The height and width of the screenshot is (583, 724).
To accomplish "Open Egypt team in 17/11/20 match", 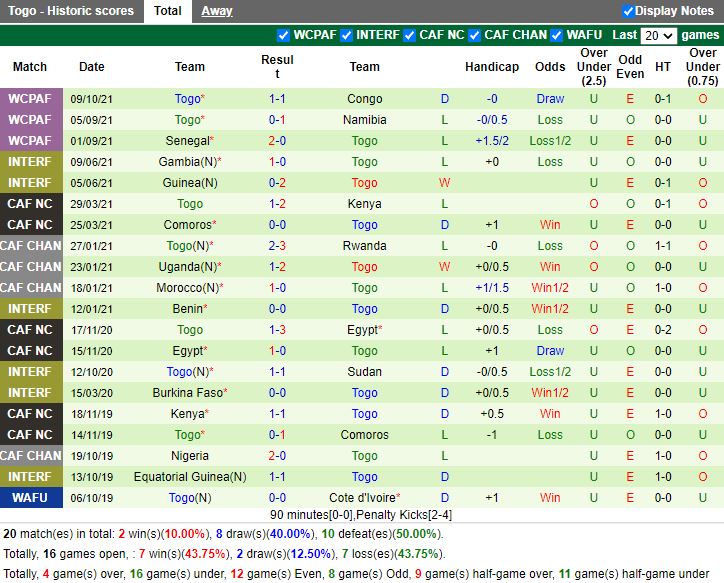I will (363, 330).
